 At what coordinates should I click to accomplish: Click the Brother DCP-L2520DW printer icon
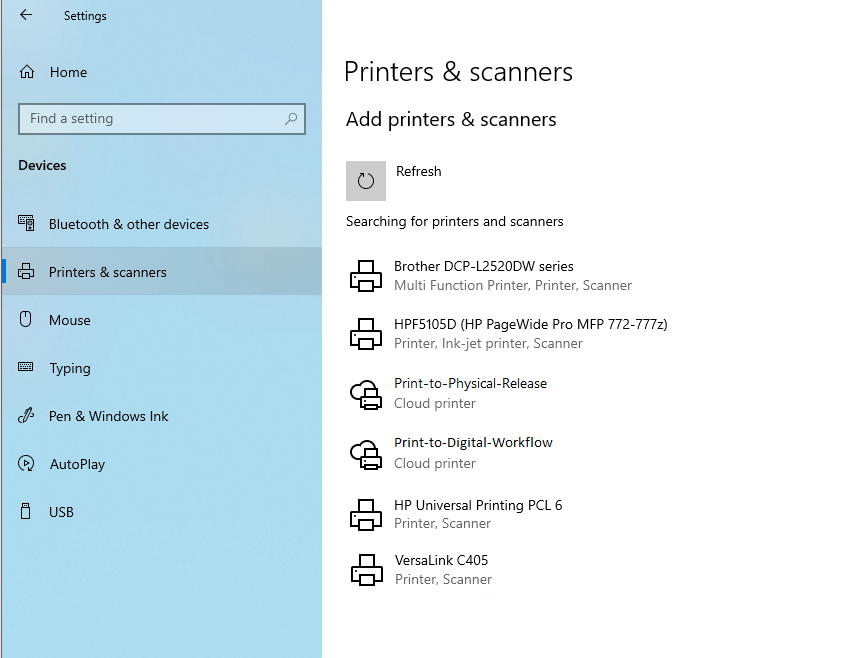(x=366, y=276)
